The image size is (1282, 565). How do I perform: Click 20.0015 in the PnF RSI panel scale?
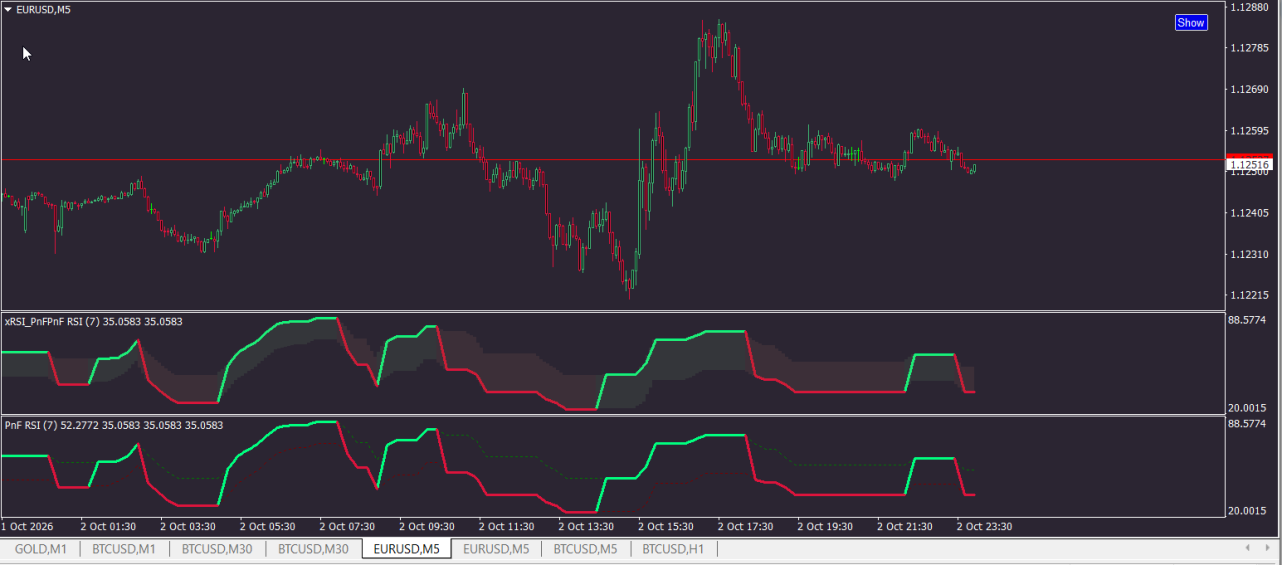click(x=1247, y=511)
